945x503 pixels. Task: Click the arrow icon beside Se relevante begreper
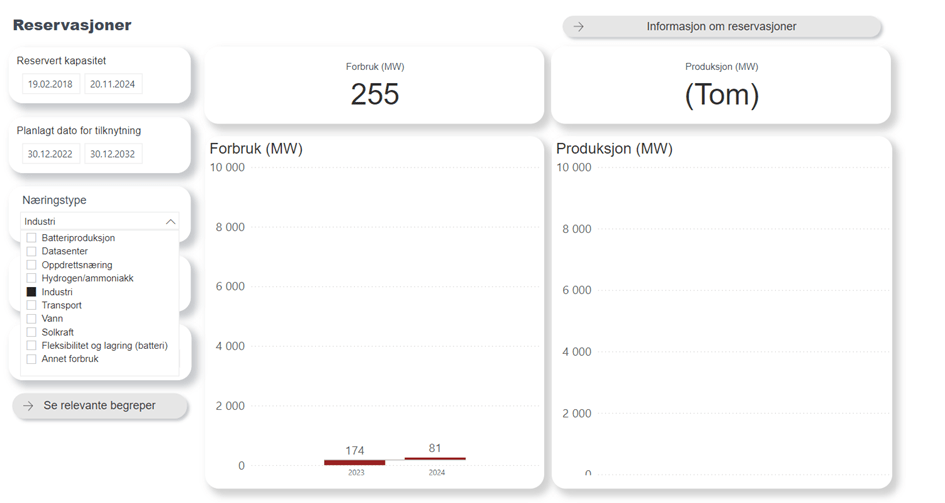(28, 406)
